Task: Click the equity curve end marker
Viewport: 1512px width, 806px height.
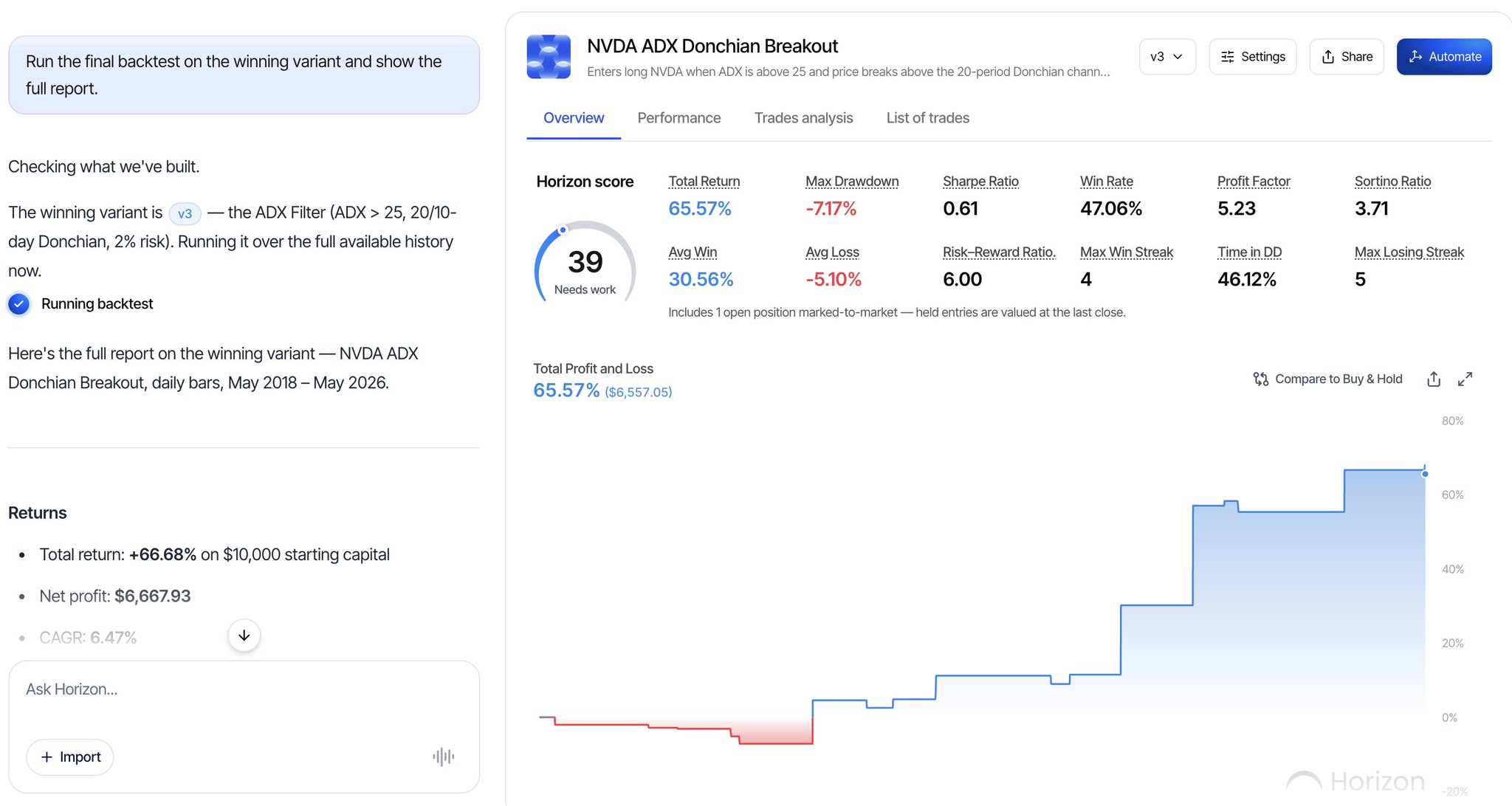Action: click(1425, 474)
